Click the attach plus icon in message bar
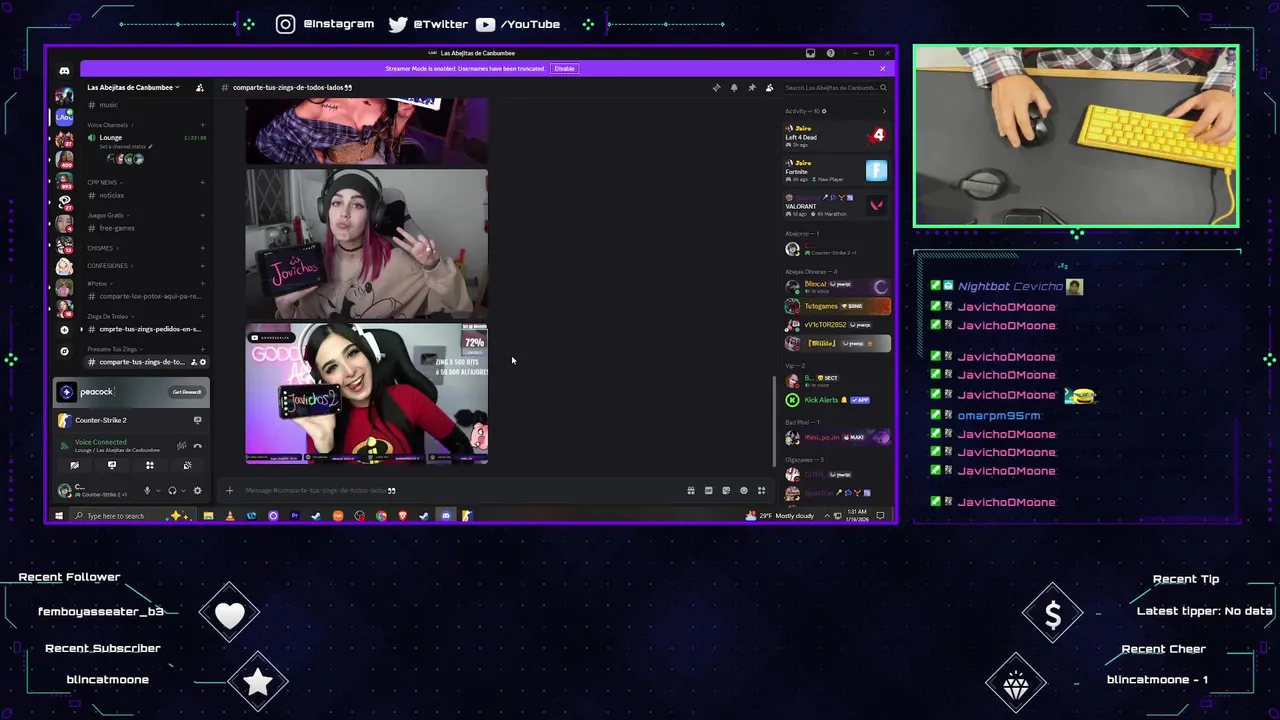Screen dimensions: 1280x720 coord(229,491)
